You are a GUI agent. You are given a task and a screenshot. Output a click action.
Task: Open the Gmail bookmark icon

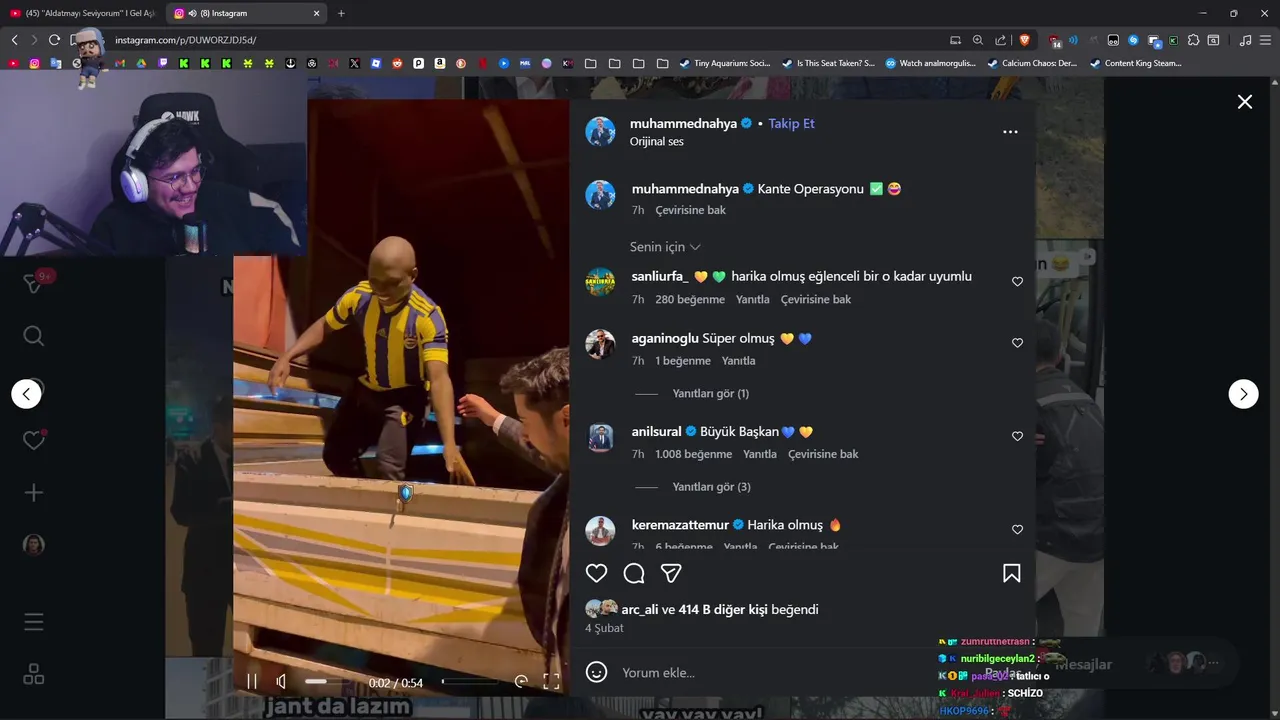pyautogui.click(x=120, y=63)
